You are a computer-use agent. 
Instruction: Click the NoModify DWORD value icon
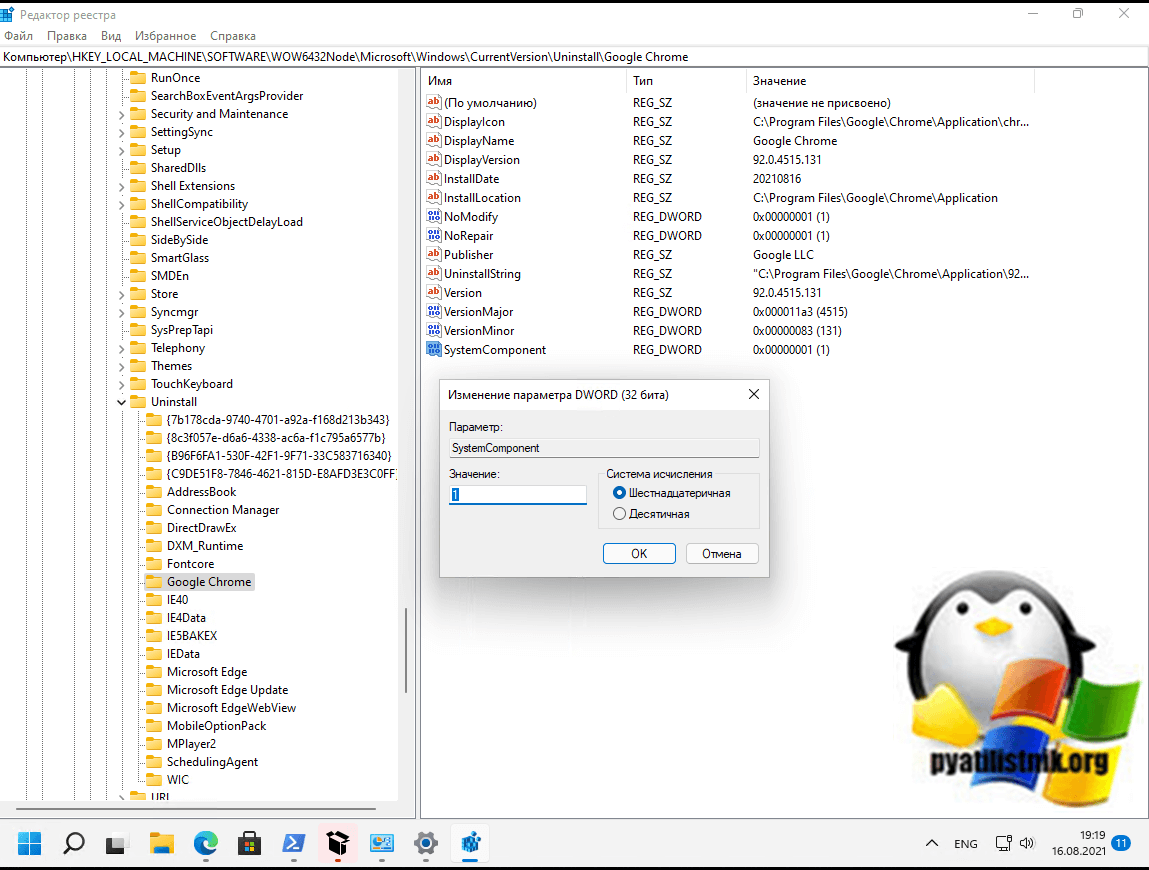click(x=434, y=217)
